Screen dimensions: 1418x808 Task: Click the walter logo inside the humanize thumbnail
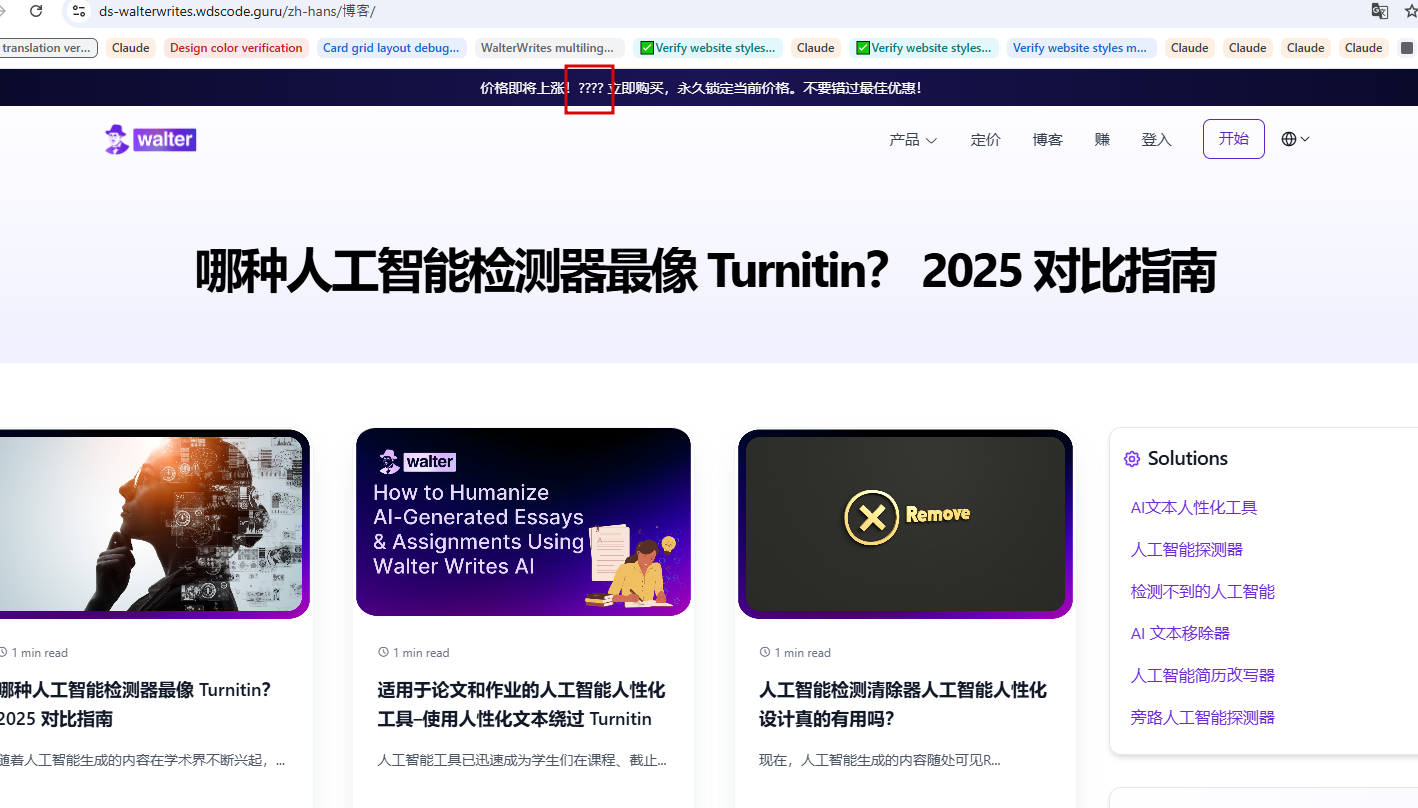coord(418,462)
